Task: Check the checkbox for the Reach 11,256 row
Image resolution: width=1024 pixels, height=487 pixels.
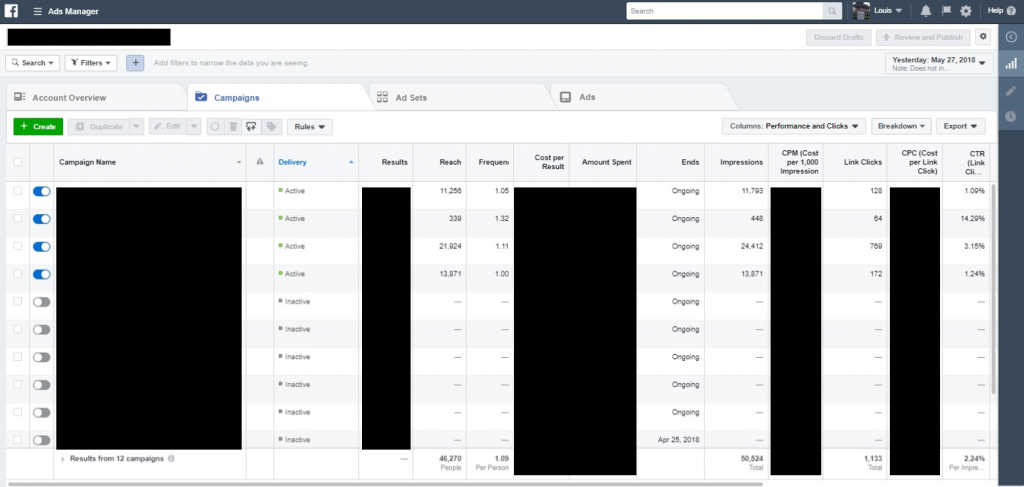Action: coord(18,191)
